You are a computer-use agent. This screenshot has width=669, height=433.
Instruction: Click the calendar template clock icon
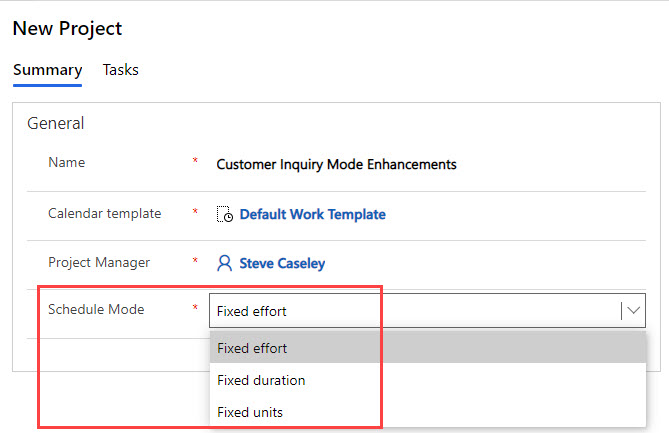pyautogui.click(x=224, y=214)
